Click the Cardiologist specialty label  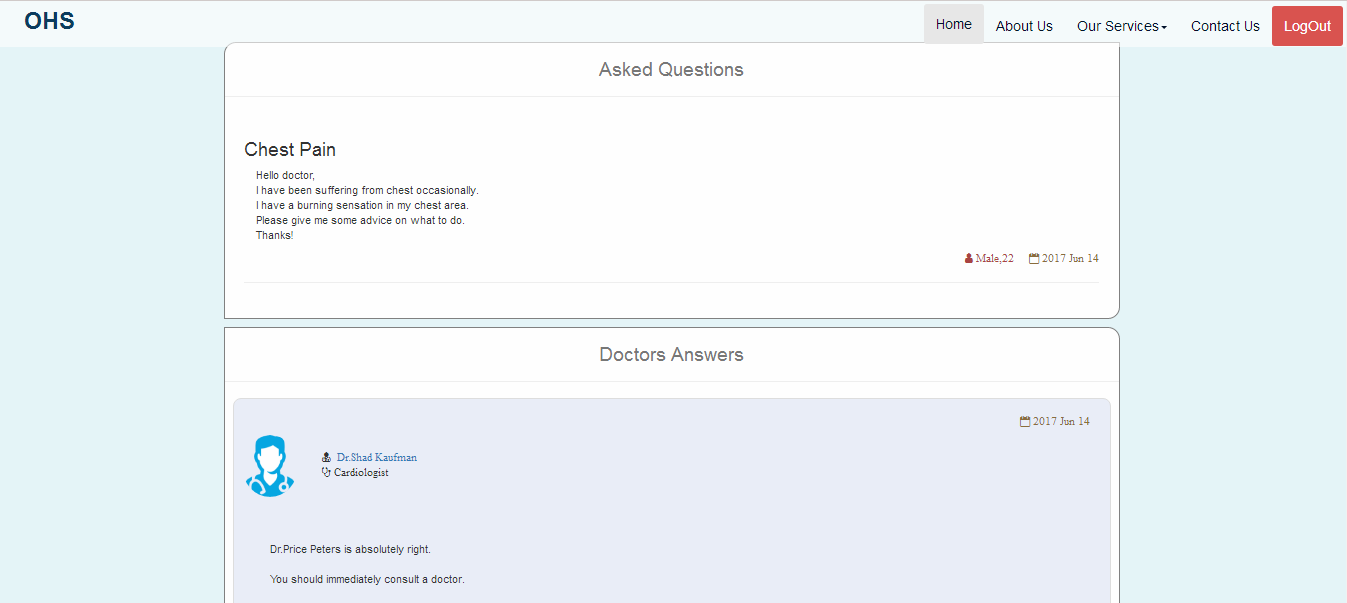click(361, 473)
